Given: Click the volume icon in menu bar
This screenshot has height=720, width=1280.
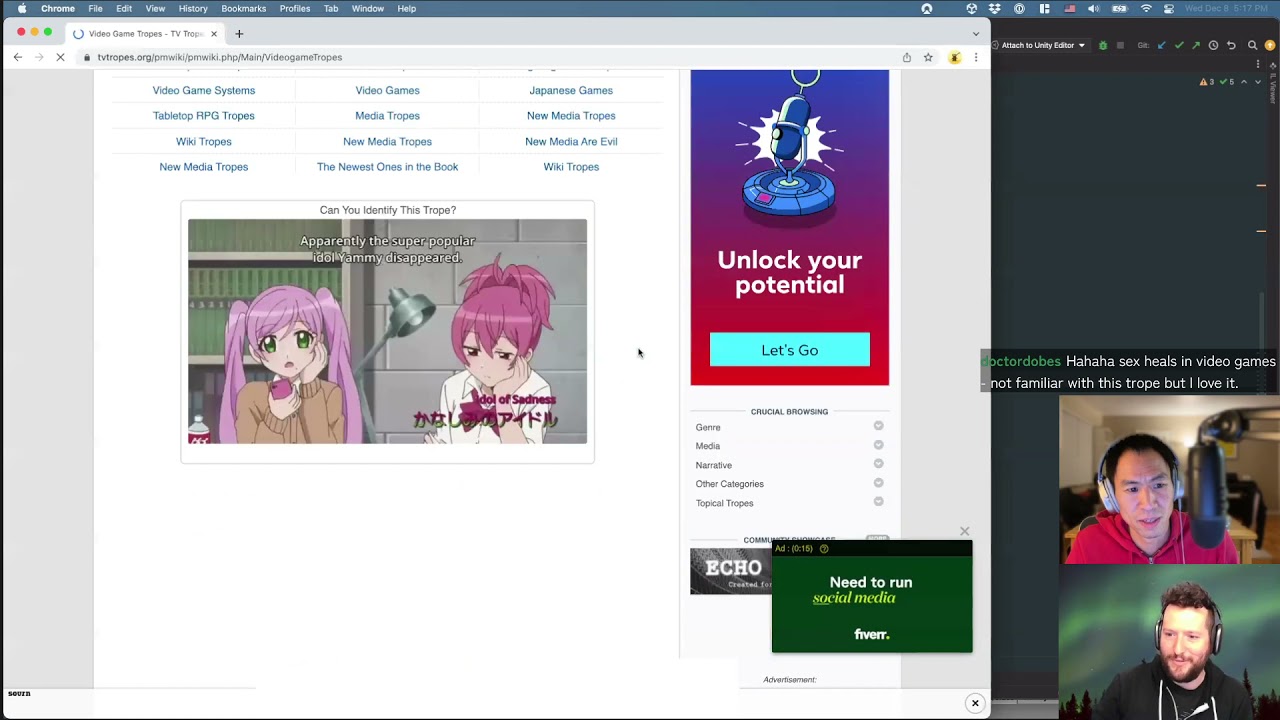Looking at the screenshot, I should (1094, 8).
